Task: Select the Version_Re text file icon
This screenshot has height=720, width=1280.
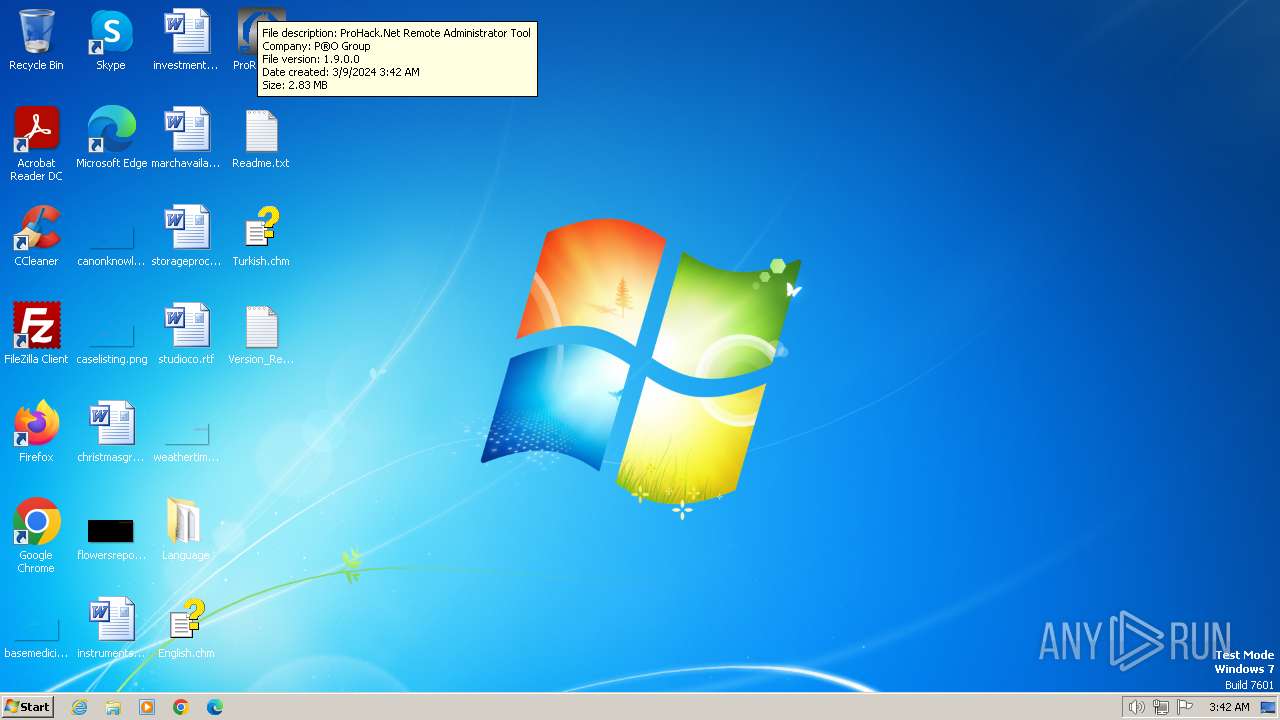Action: coord(261,334)
